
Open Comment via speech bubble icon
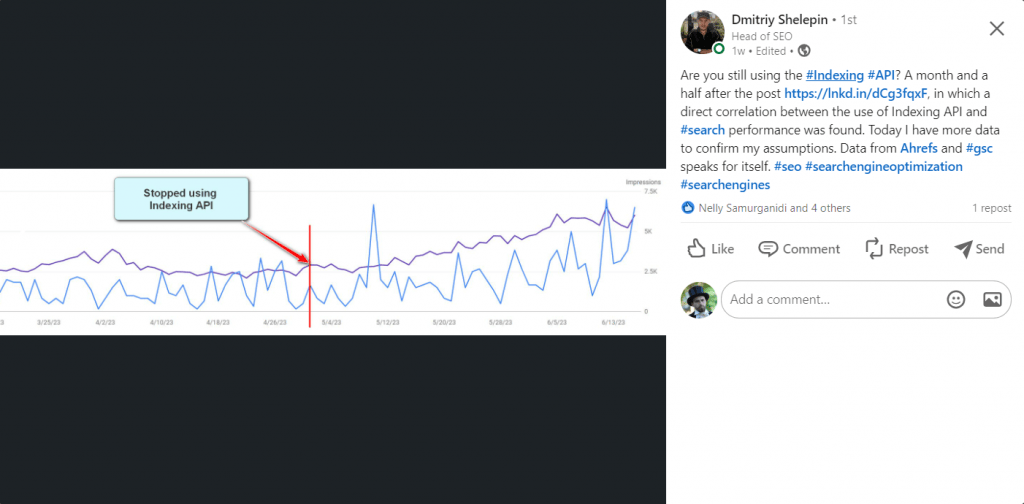(768, 249)
